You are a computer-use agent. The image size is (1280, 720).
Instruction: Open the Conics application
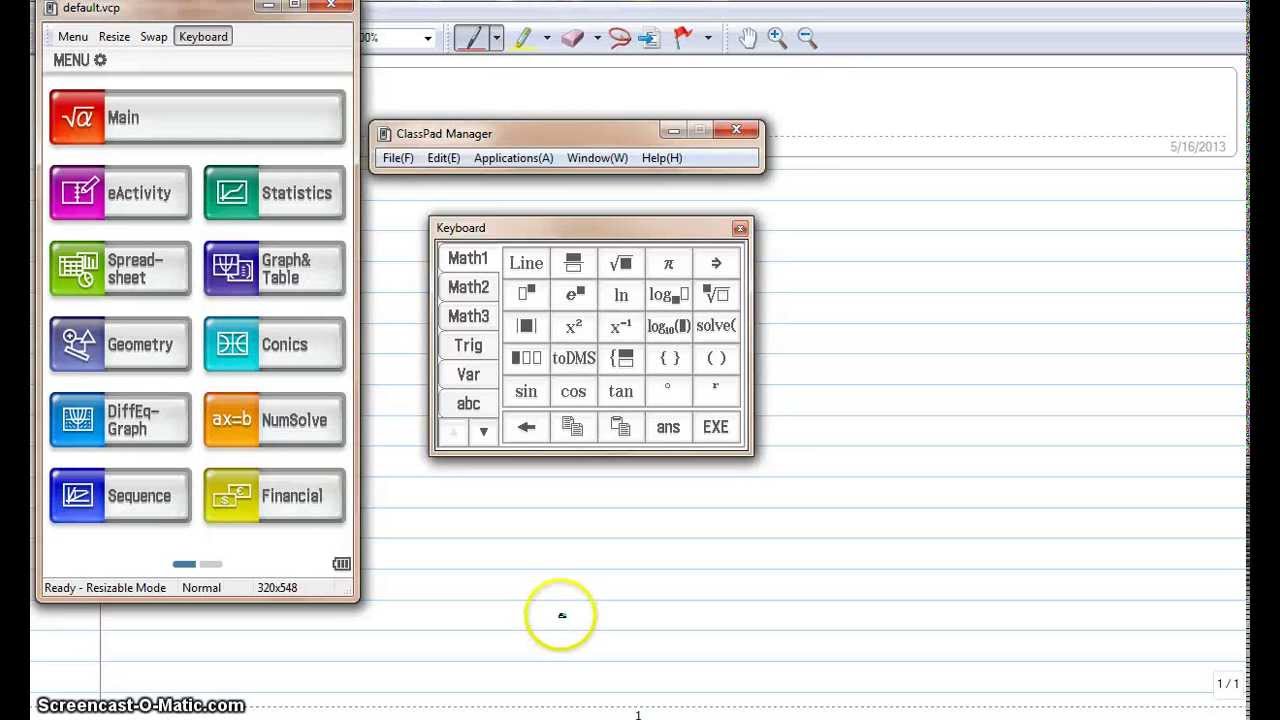pos(274,344)
